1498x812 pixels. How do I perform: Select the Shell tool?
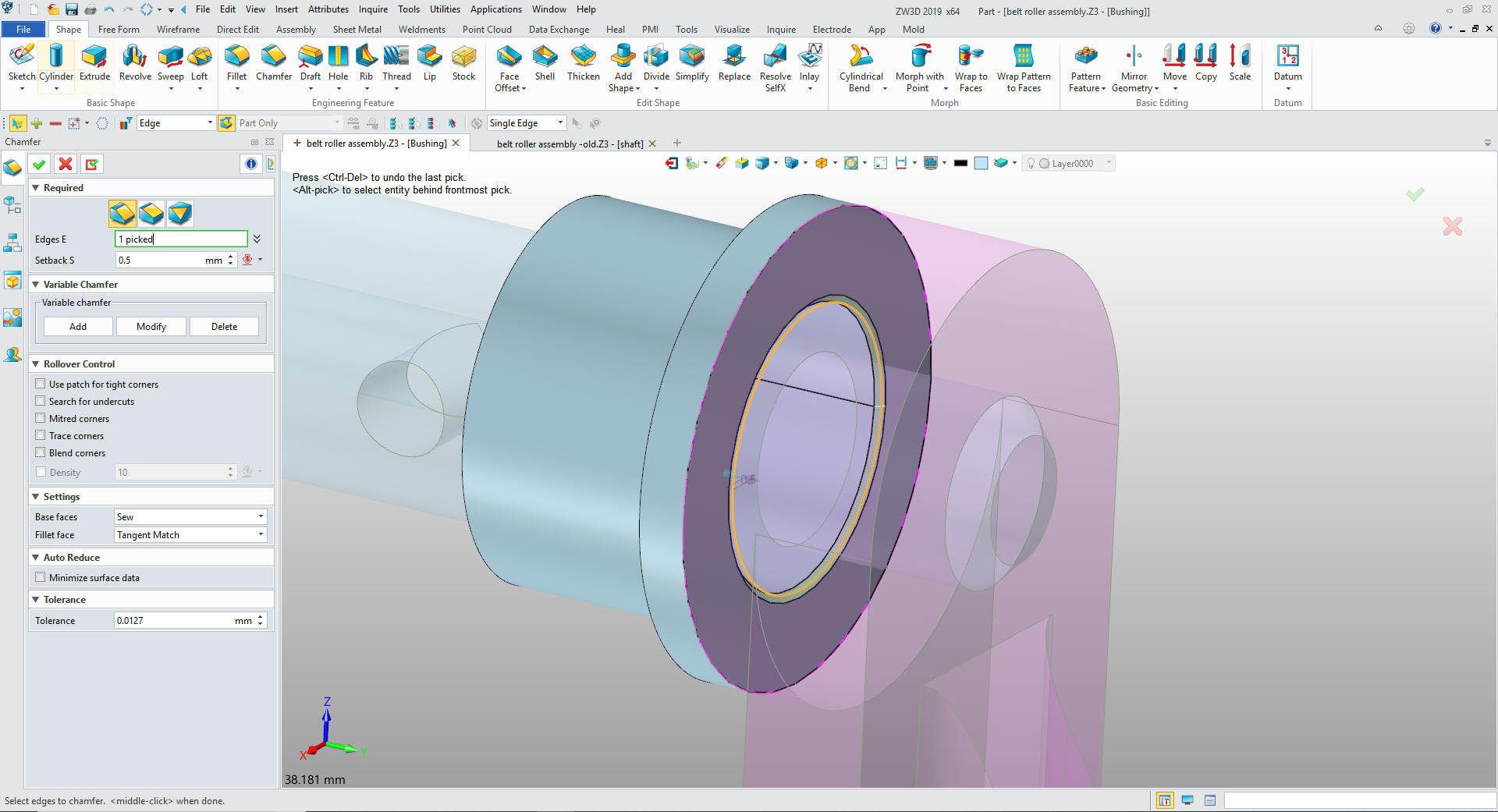point(545,62)
